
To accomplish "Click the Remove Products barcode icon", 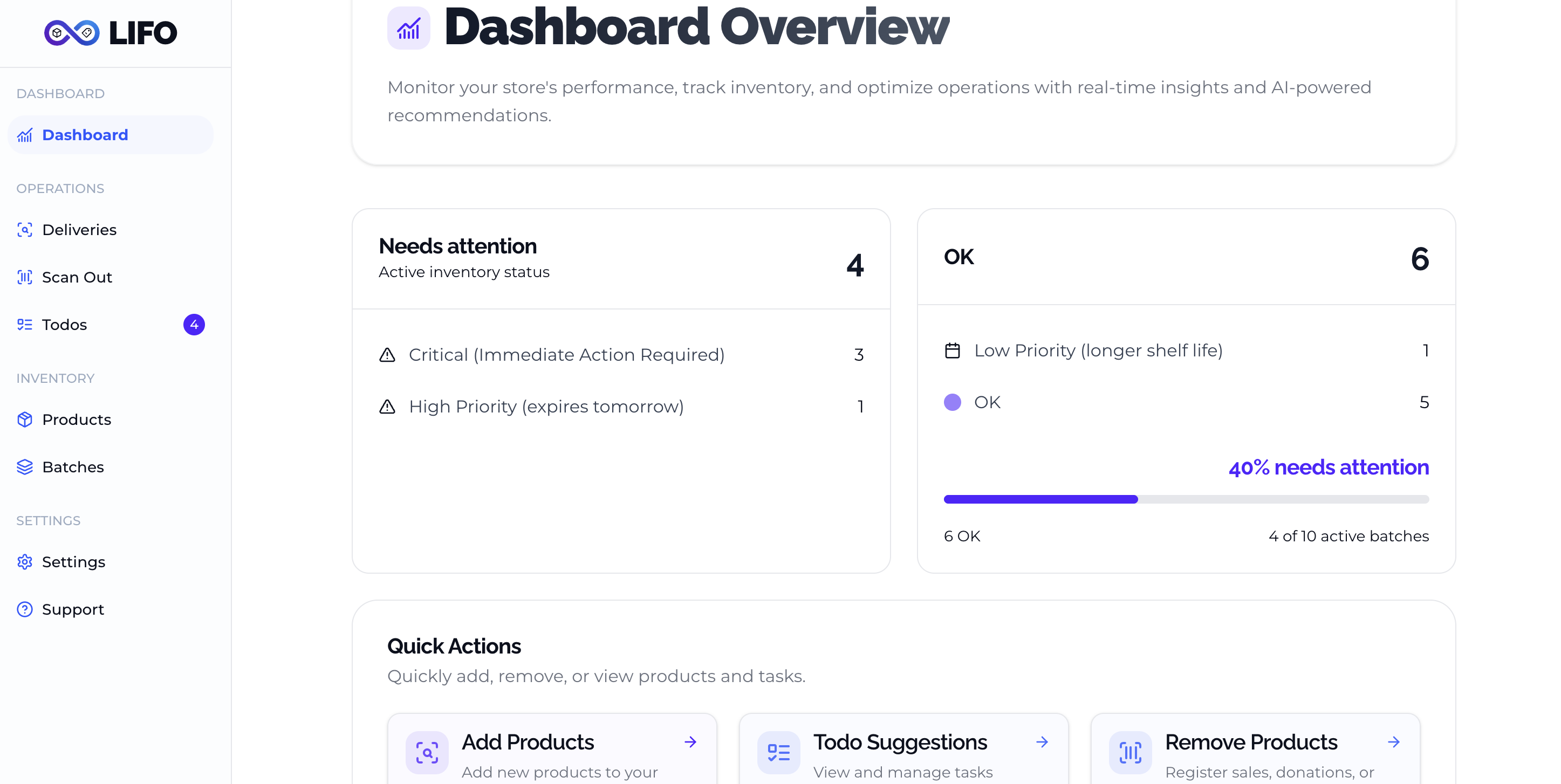I will pyautogui.click(x=1130, y=753).
